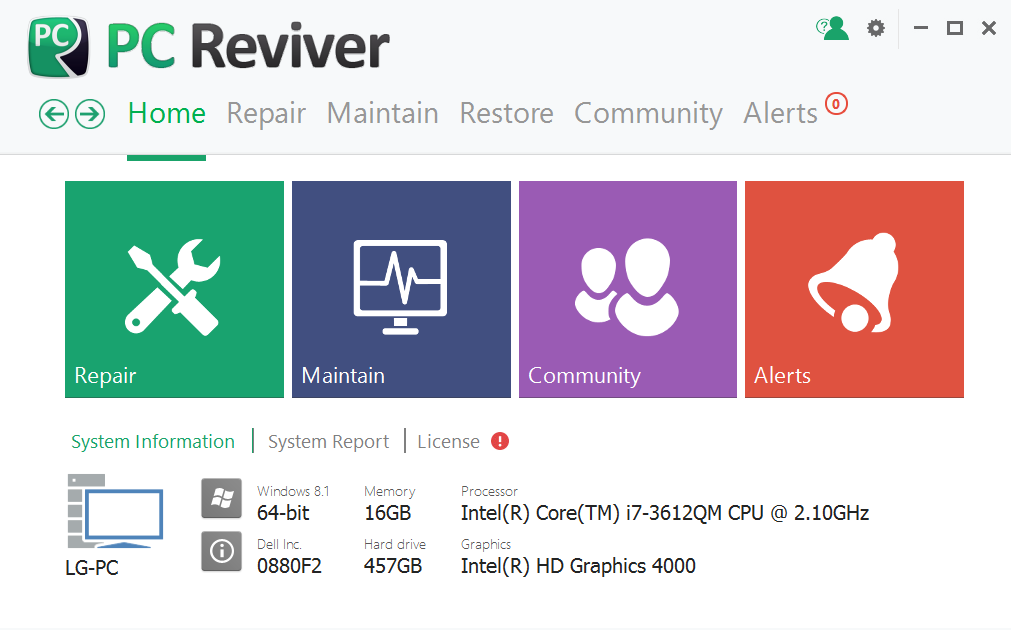1011x630 pixels.
Task: Open the Maintain tile with monitor icon
Action: coord(401,290)
